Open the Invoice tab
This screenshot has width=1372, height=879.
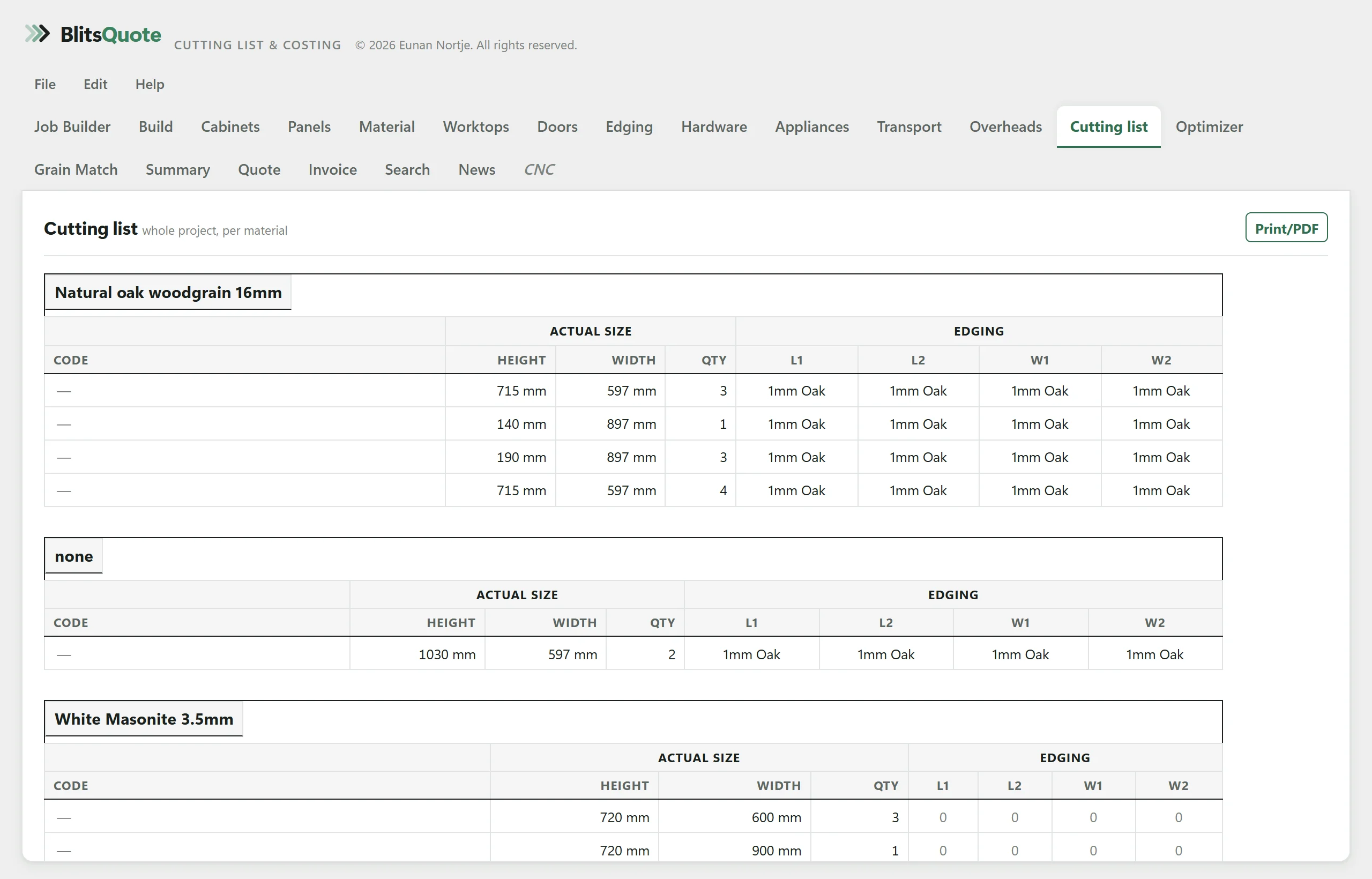click(333, 169)
